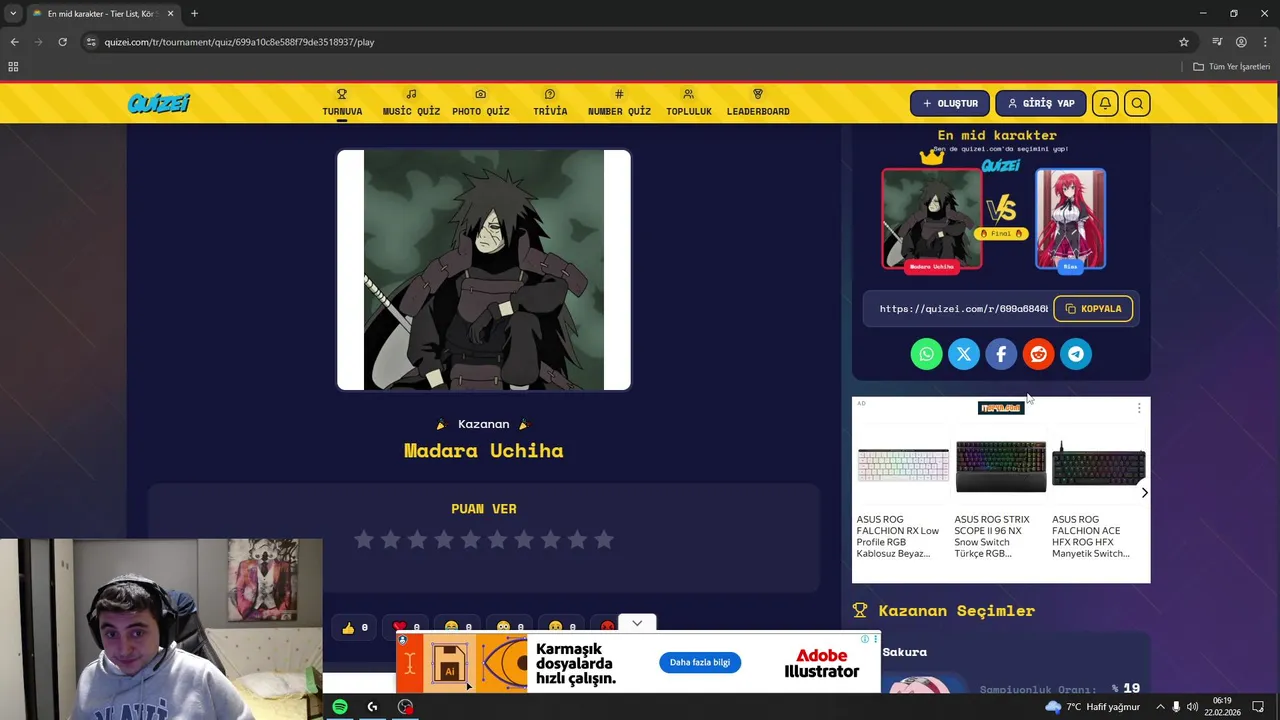Viewport: 1280px width, 720px height.
Task: Click the Rias thumbnail in share card
Action: click(x=1070, y=219)
